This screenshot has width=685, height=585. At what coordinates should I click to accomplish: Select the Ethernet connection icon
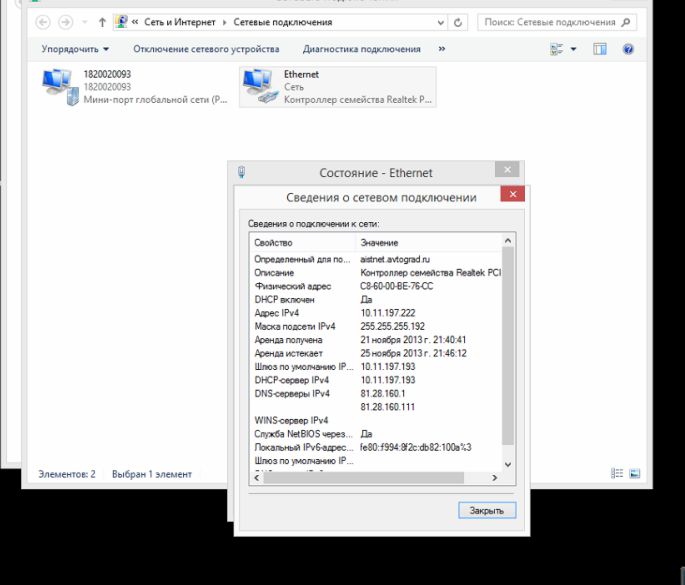(260, 87)
